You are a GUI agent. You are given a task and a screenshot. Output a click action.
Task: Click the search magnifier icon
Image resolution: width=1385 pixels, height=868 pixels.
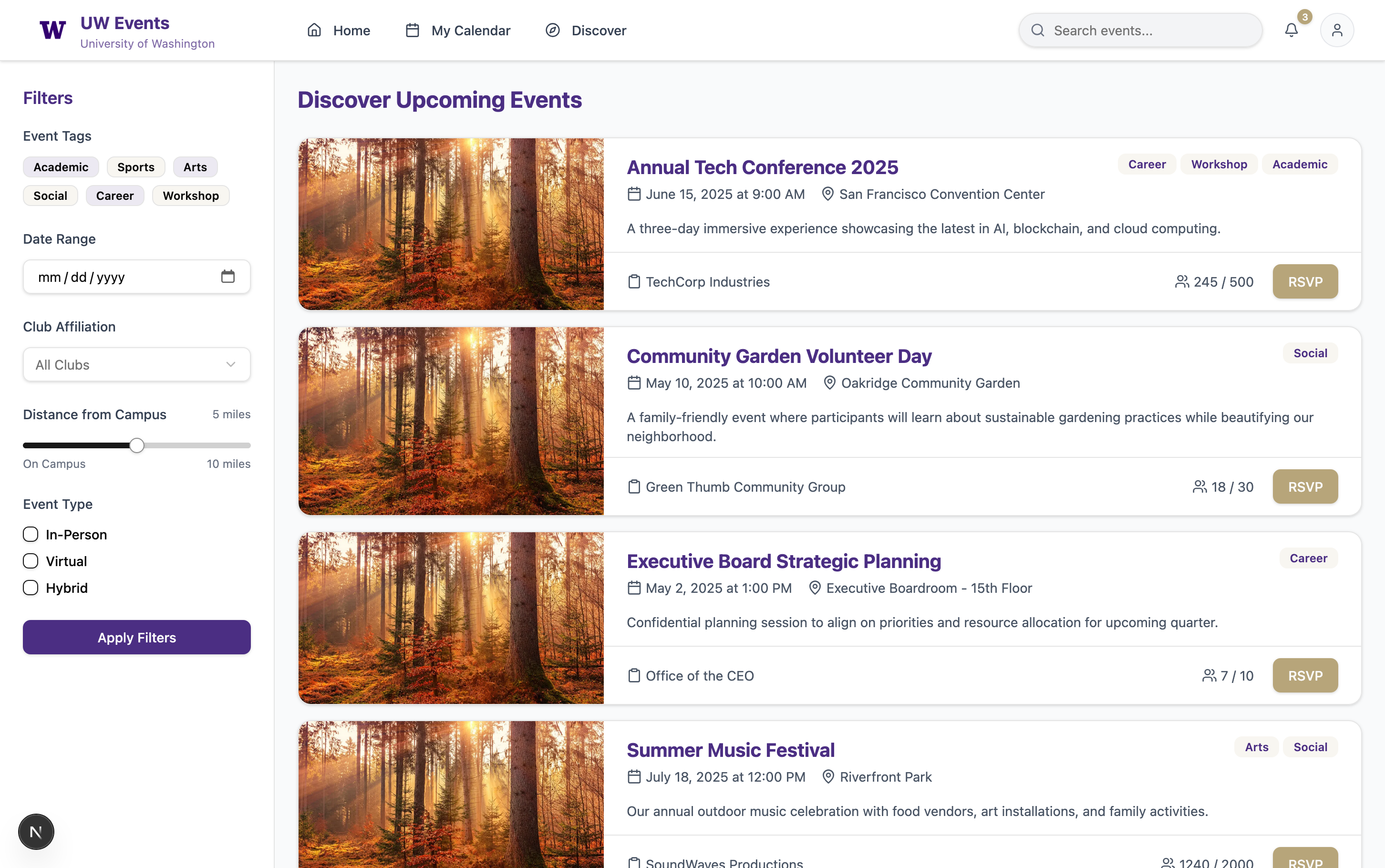coord(1037,31)
